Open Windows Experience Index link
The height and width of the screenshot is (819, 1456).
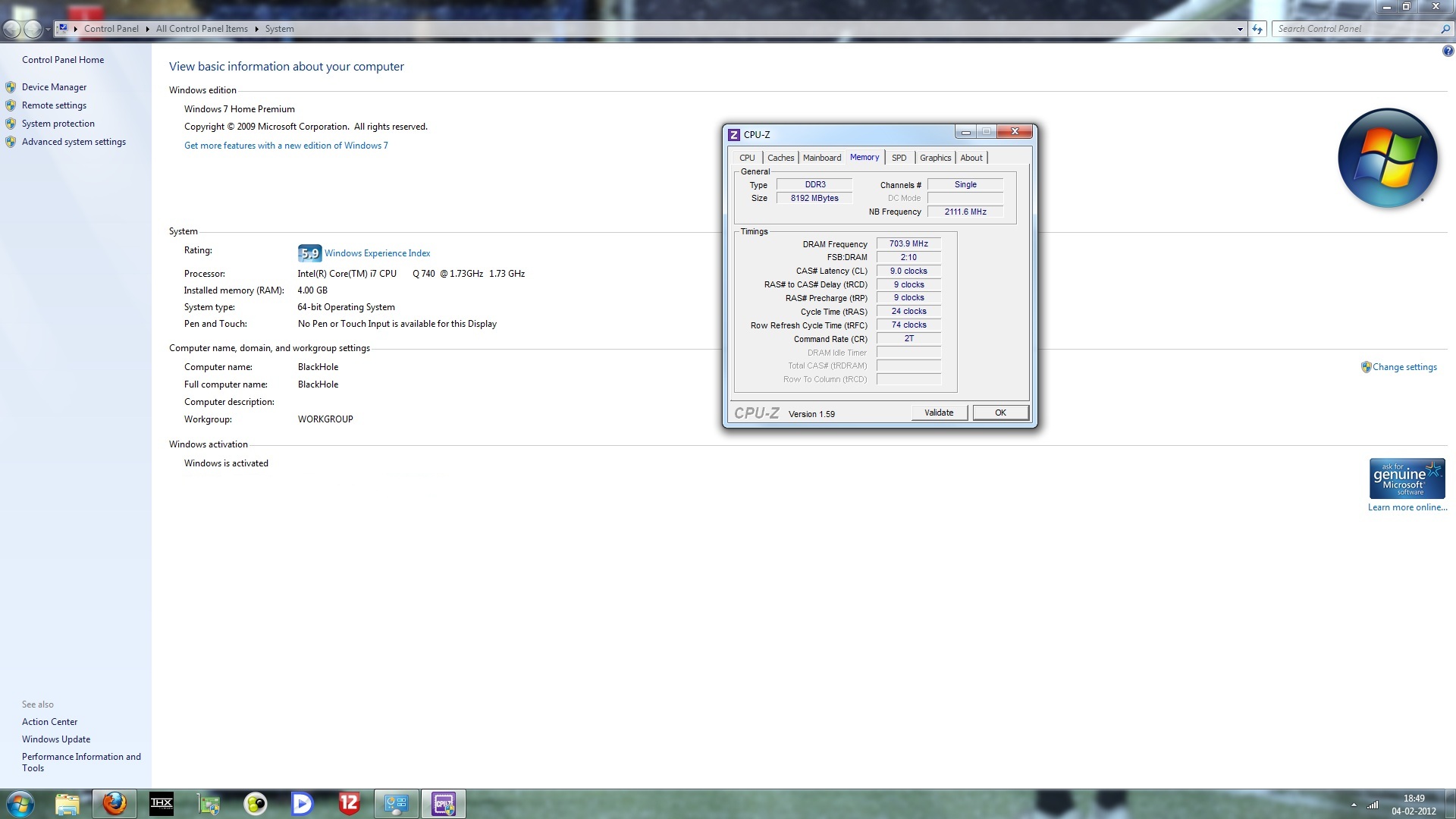tap(377, 253)
